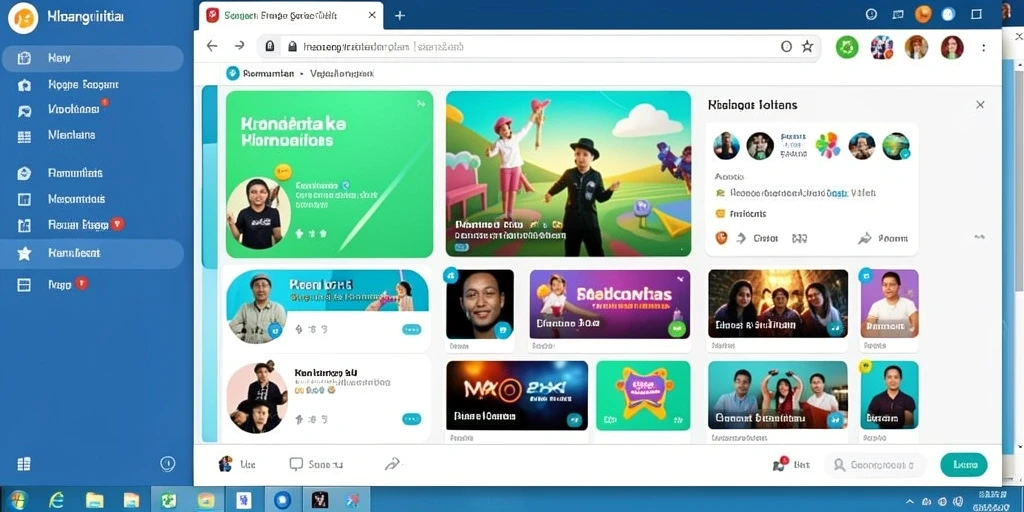Open the Windows Start button

[18, 500]
